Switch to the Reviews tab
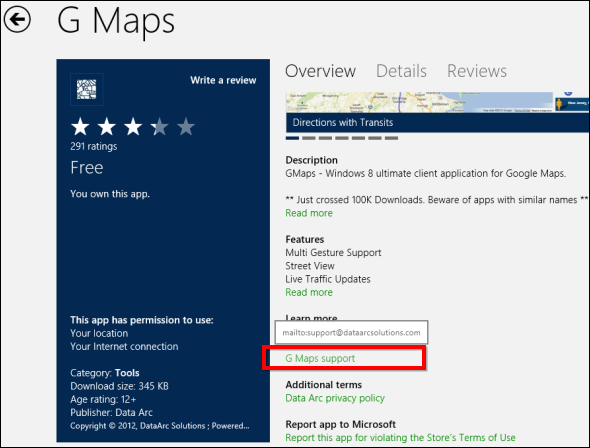Screen dimensions: 590x448 (477, 71)
